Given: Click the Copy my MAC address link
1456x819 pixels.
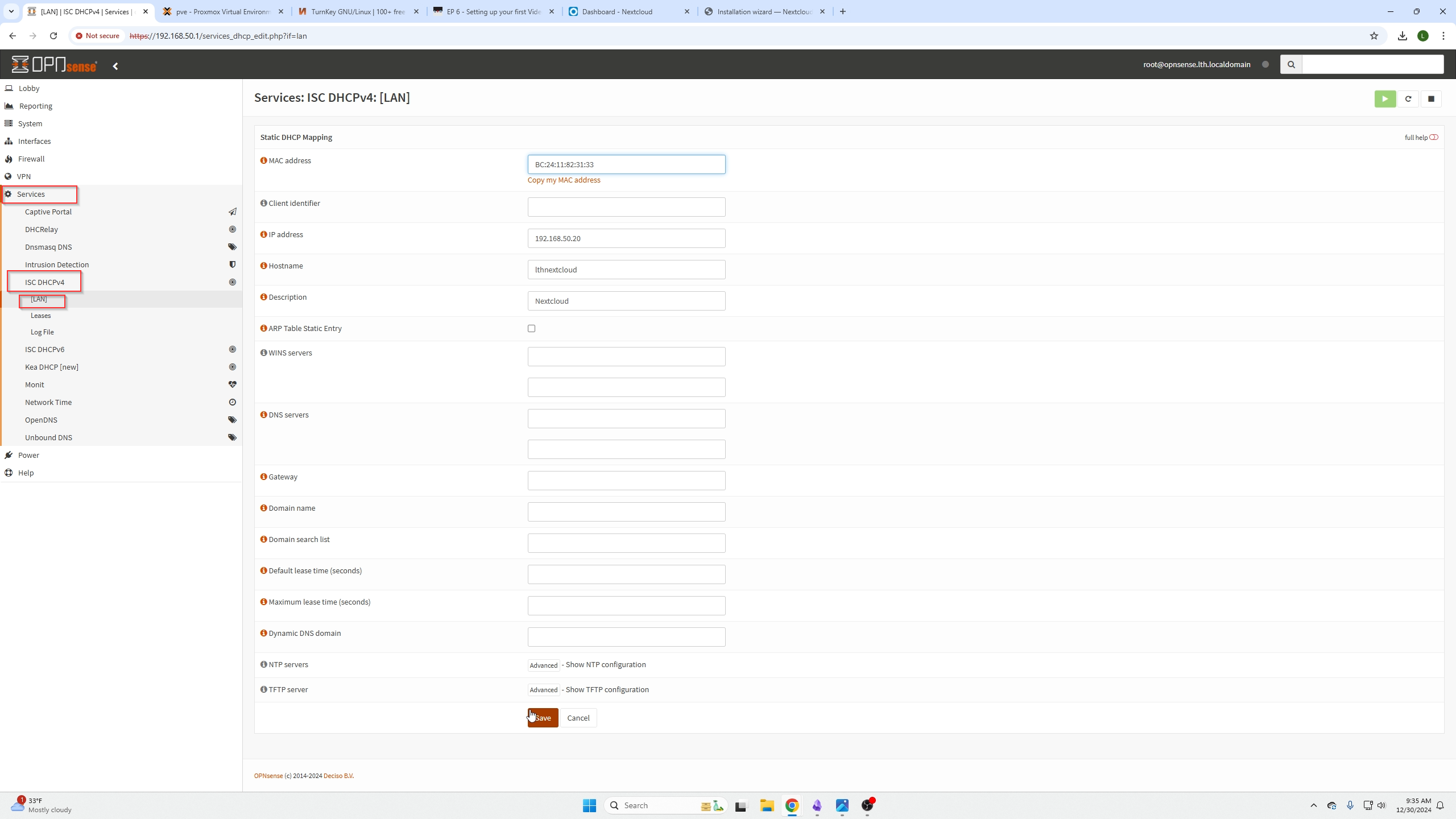Looking at the screenshot, I should click(564, 180).
